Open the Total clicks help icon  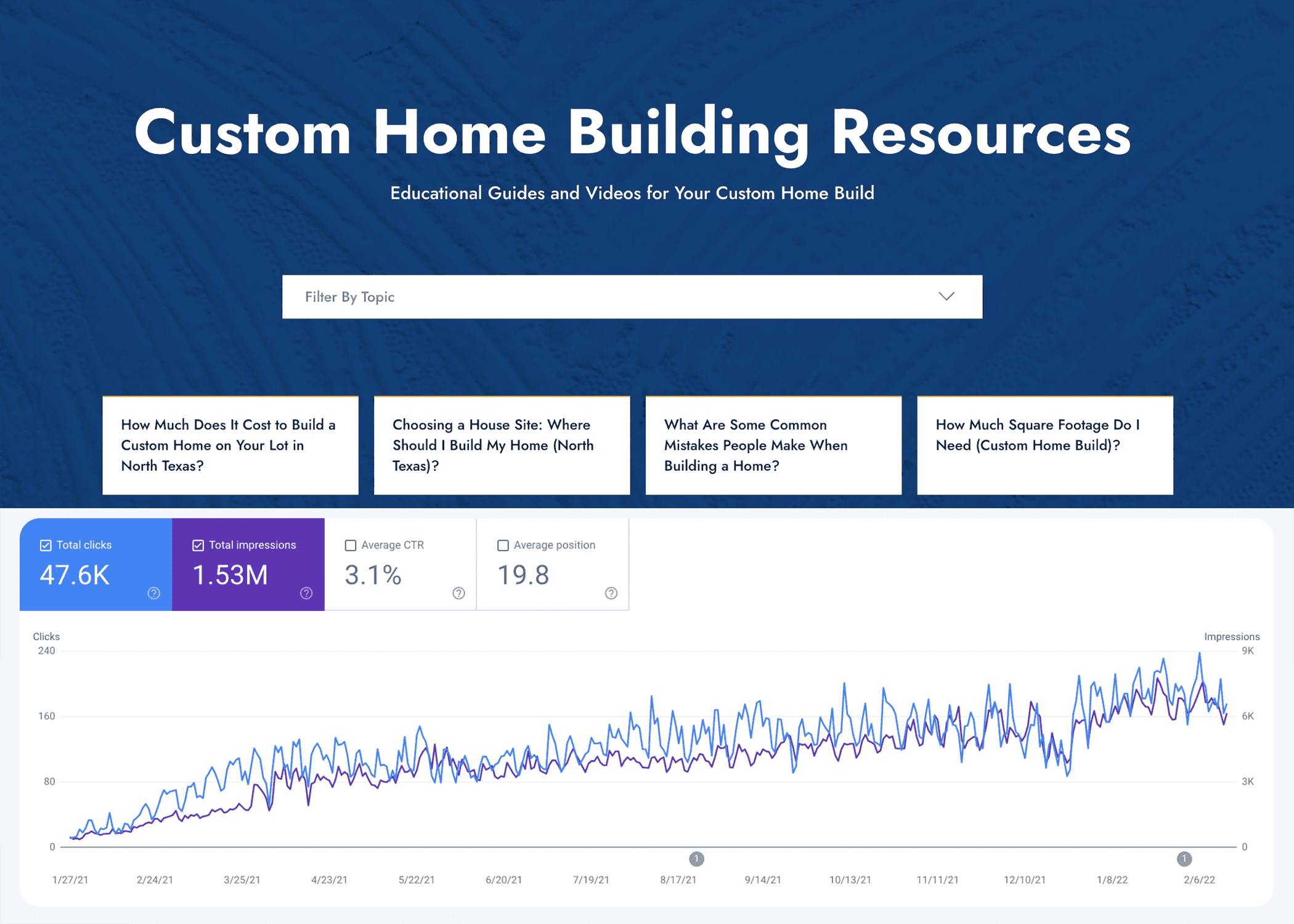pos(154,593)
